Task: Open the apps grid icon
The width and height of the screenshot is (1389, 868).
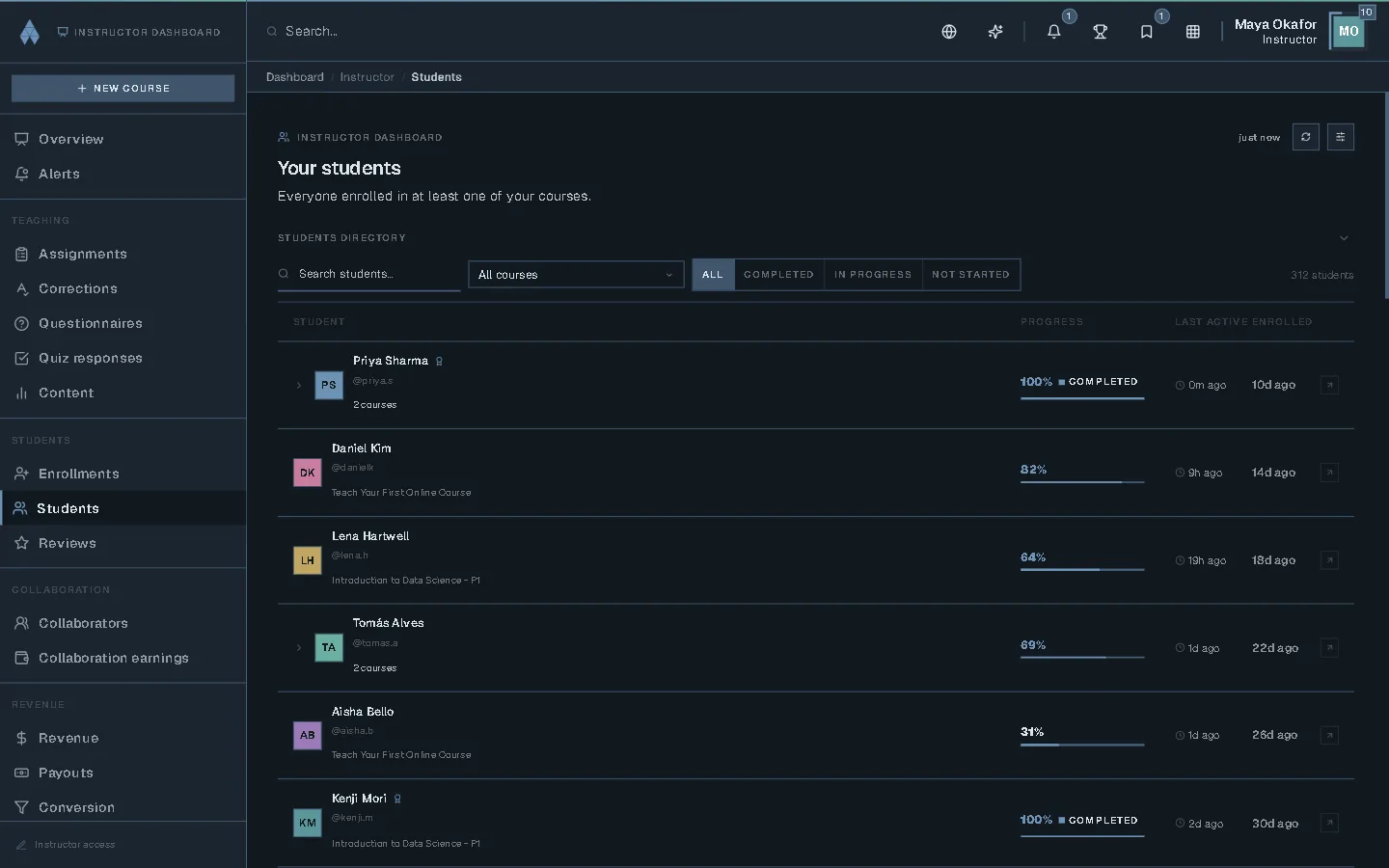Action: pyautogui.click(x=1193, y=32)
